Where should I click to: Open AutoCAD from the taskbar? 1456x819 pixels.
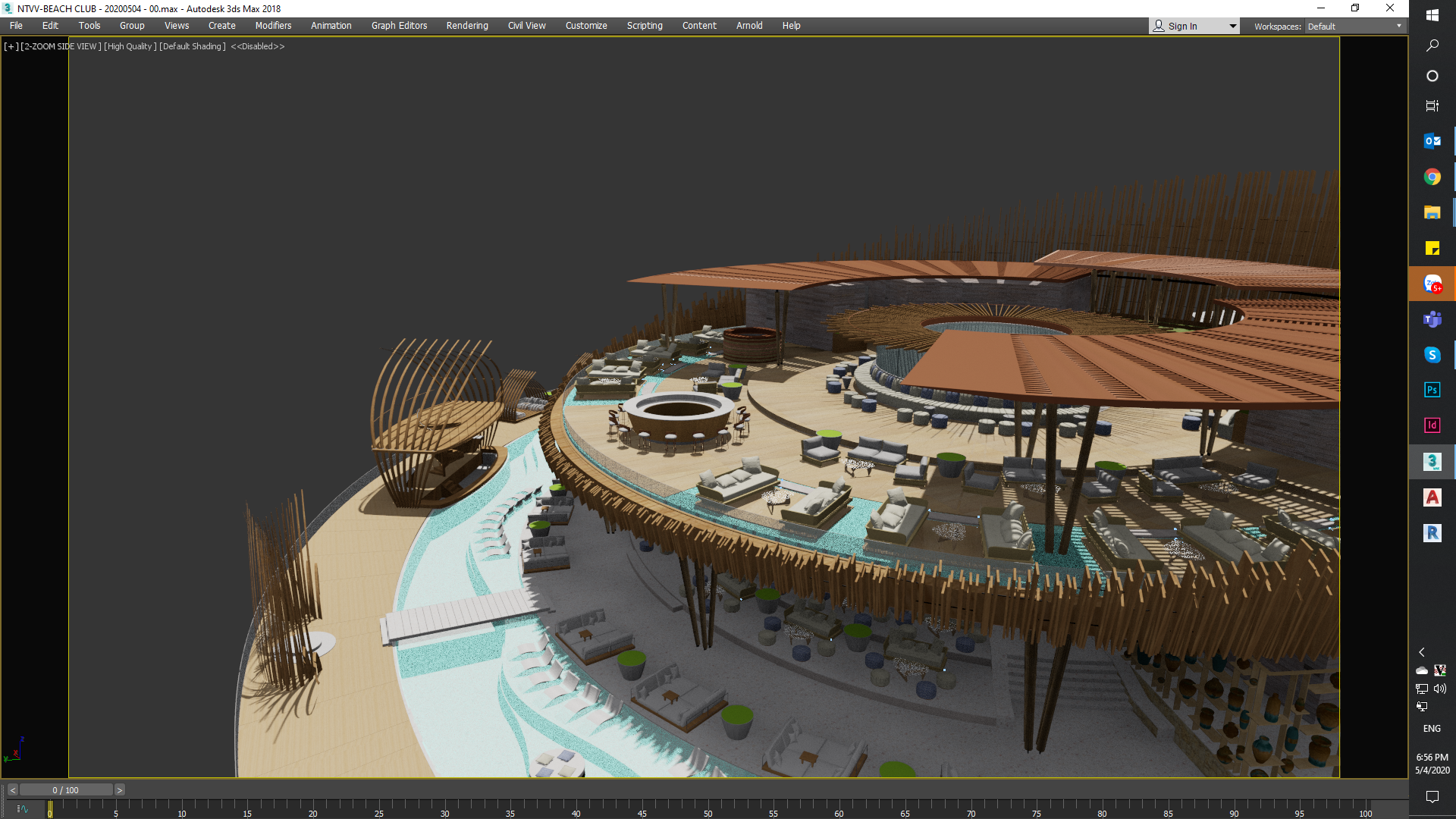coord(1432,497)
